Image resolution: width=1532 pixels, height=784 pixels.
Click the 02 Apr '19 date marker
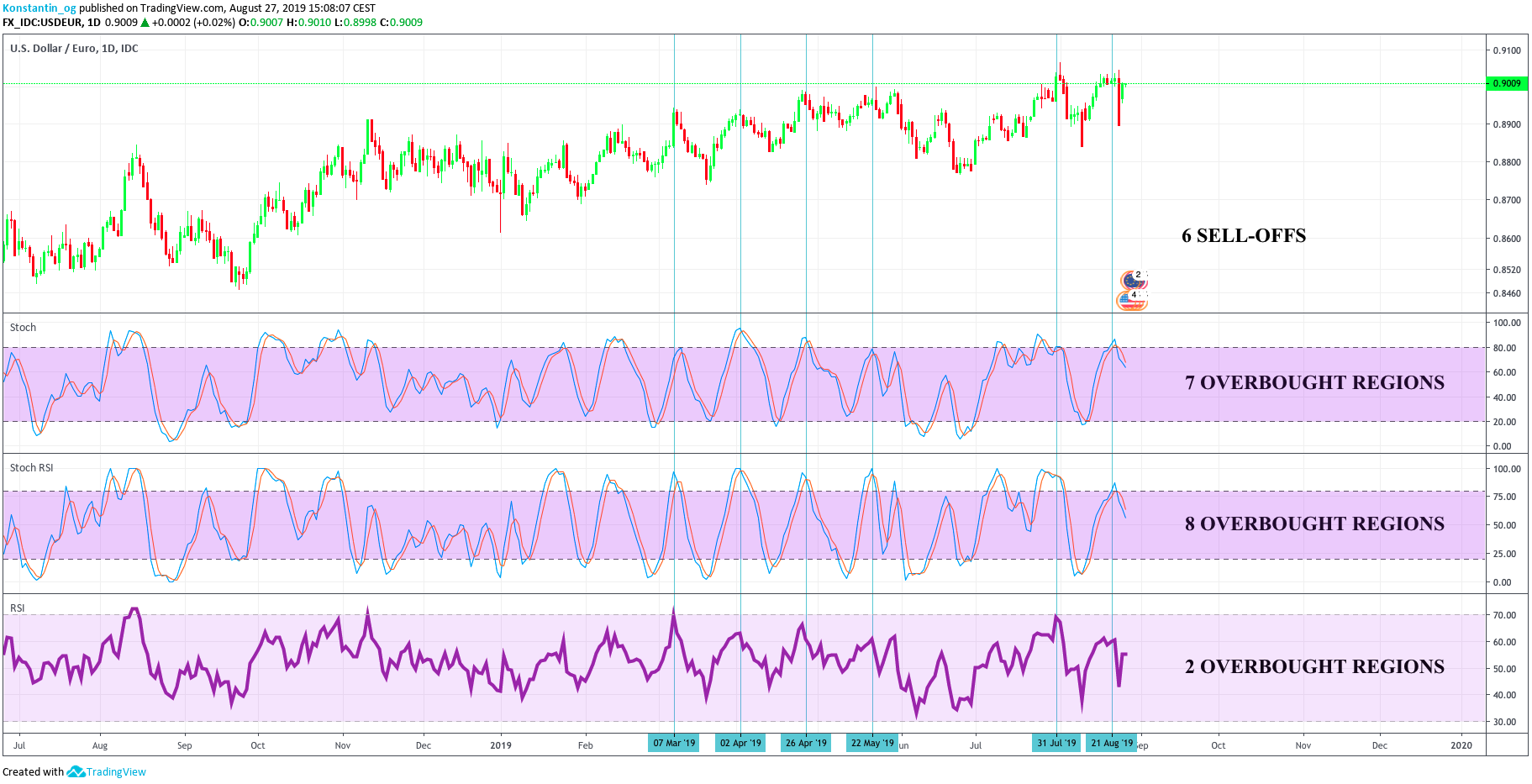740,743
